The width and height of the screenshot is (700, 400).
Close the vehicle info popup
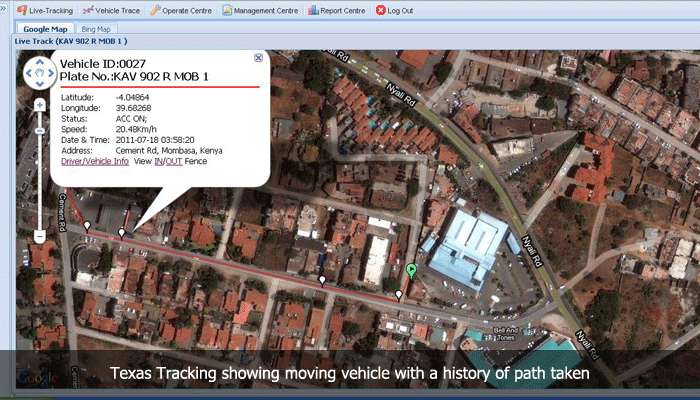[258, 58]
